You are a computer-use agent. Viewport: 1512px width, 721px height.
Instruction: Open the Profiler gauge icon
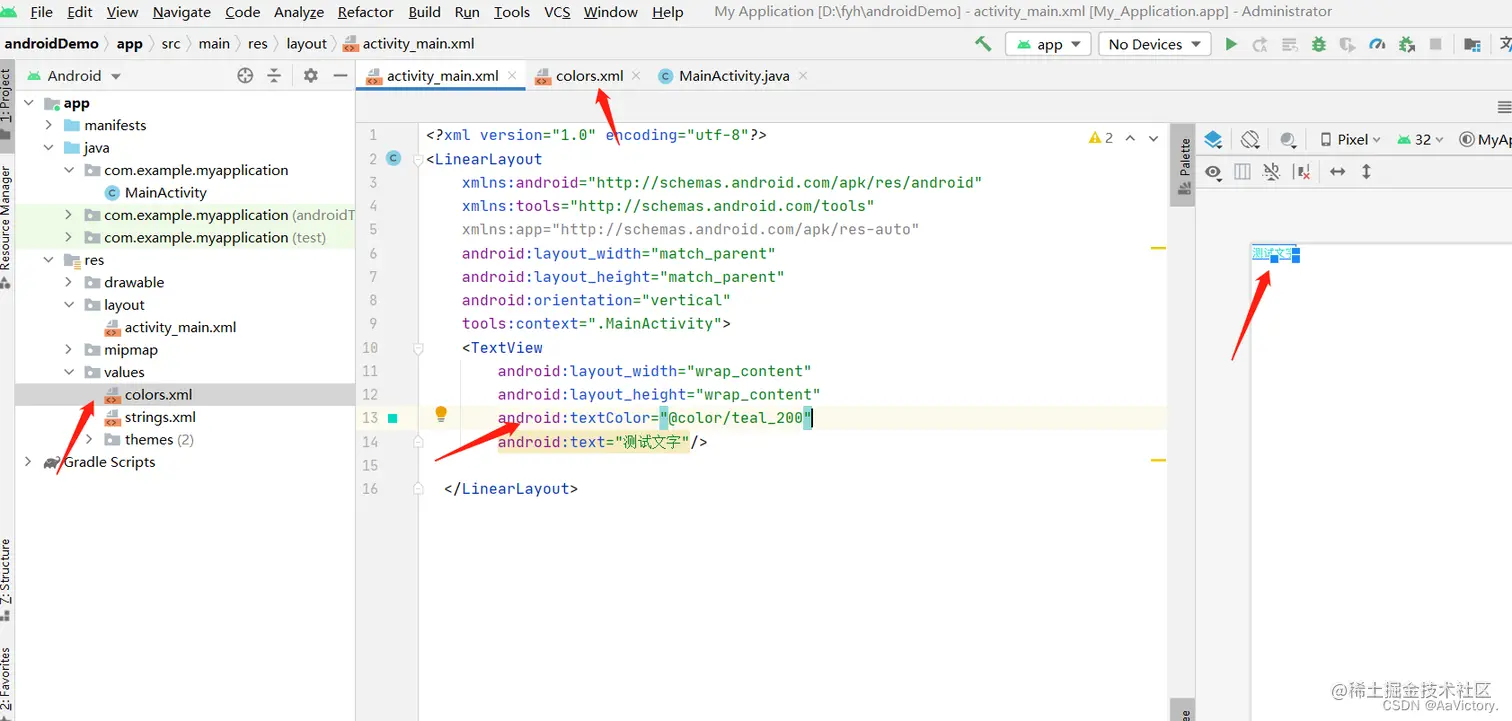pos(1378,44)
